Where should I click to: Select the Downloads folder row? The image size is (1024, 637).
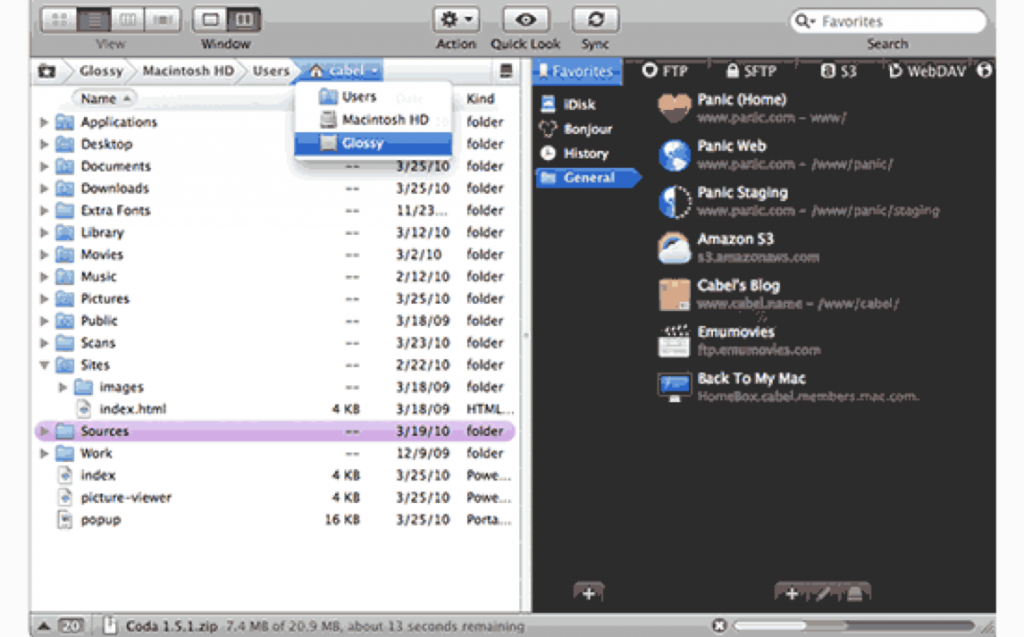pyautogui.click(x=274, y=188)
